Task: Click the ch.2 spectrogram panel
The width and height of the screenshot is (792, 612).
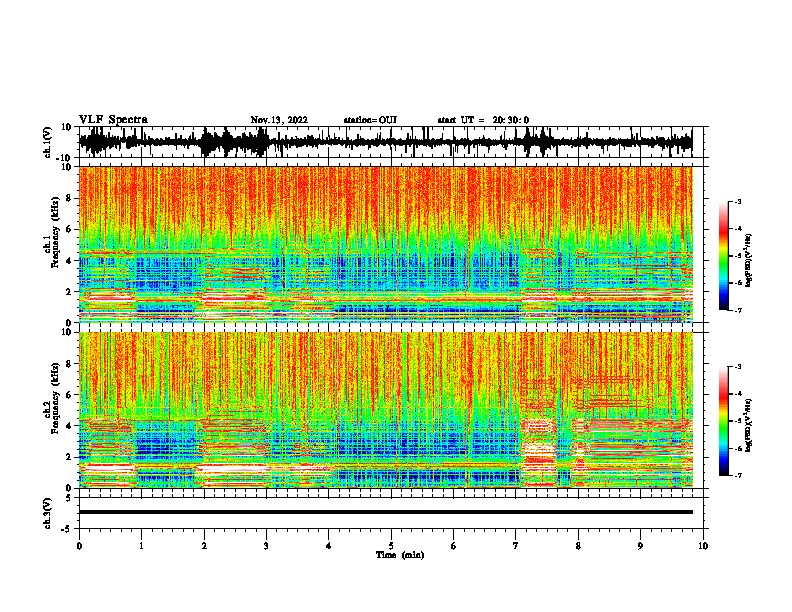Action: tap(386, 410)
